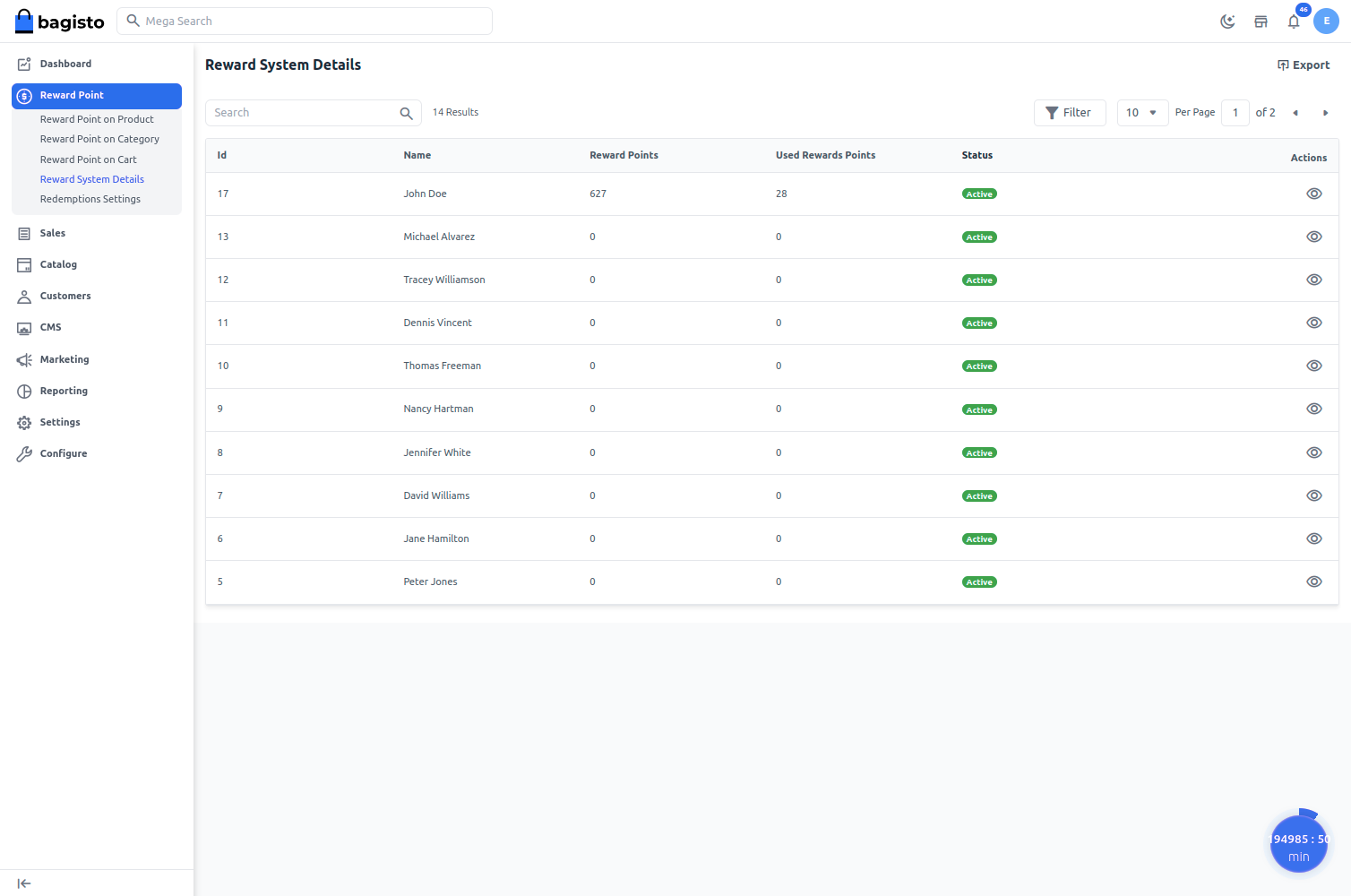Image resolution: width=1351 pixels, height=896 pixels.
Task: View details for John Doe
Action: point(1314,194)
